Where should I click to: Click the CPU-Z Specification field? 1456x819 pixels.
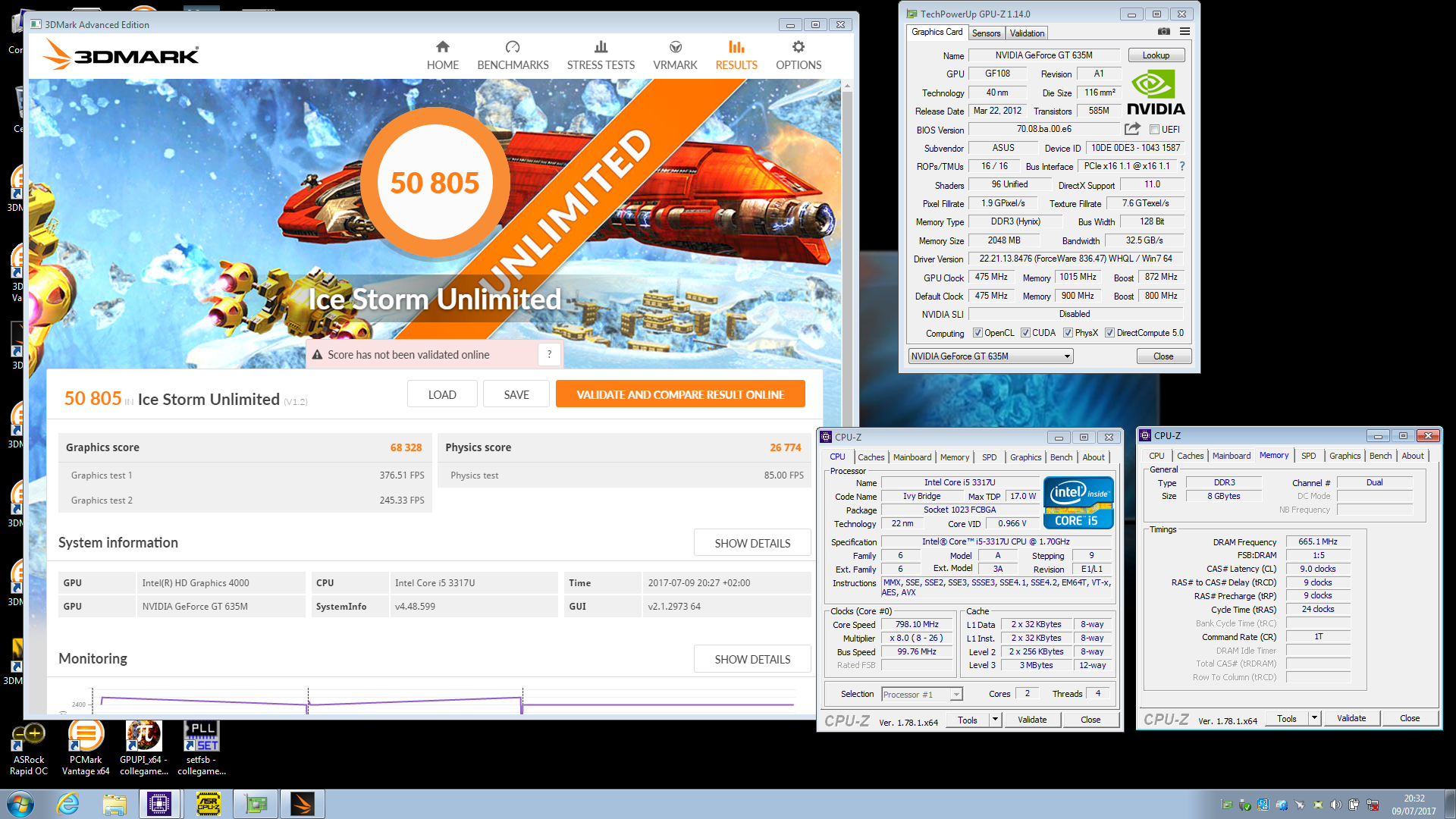click(996, 541)
